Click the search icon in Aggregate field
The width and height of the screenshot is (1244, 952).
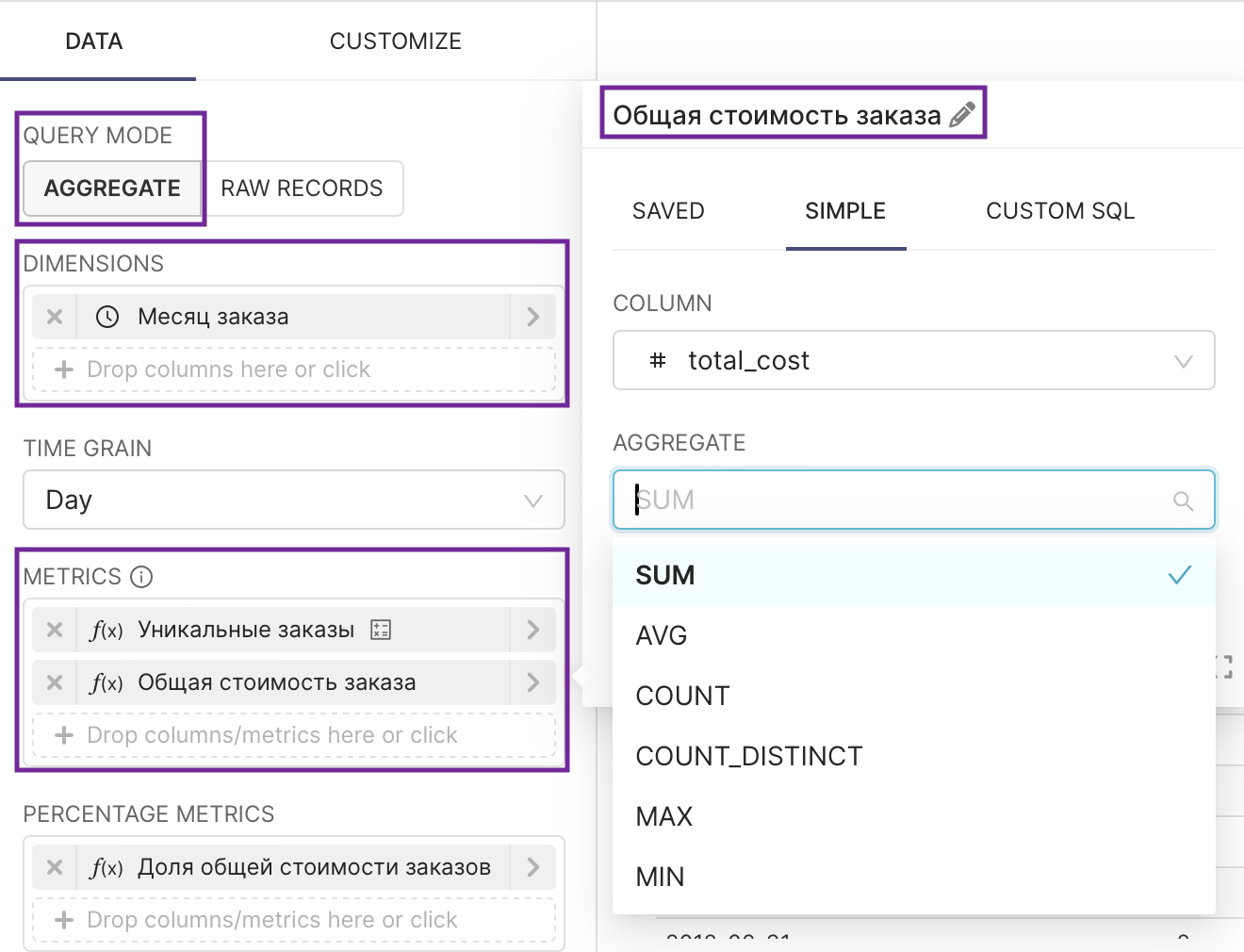tap(1183, 501)
